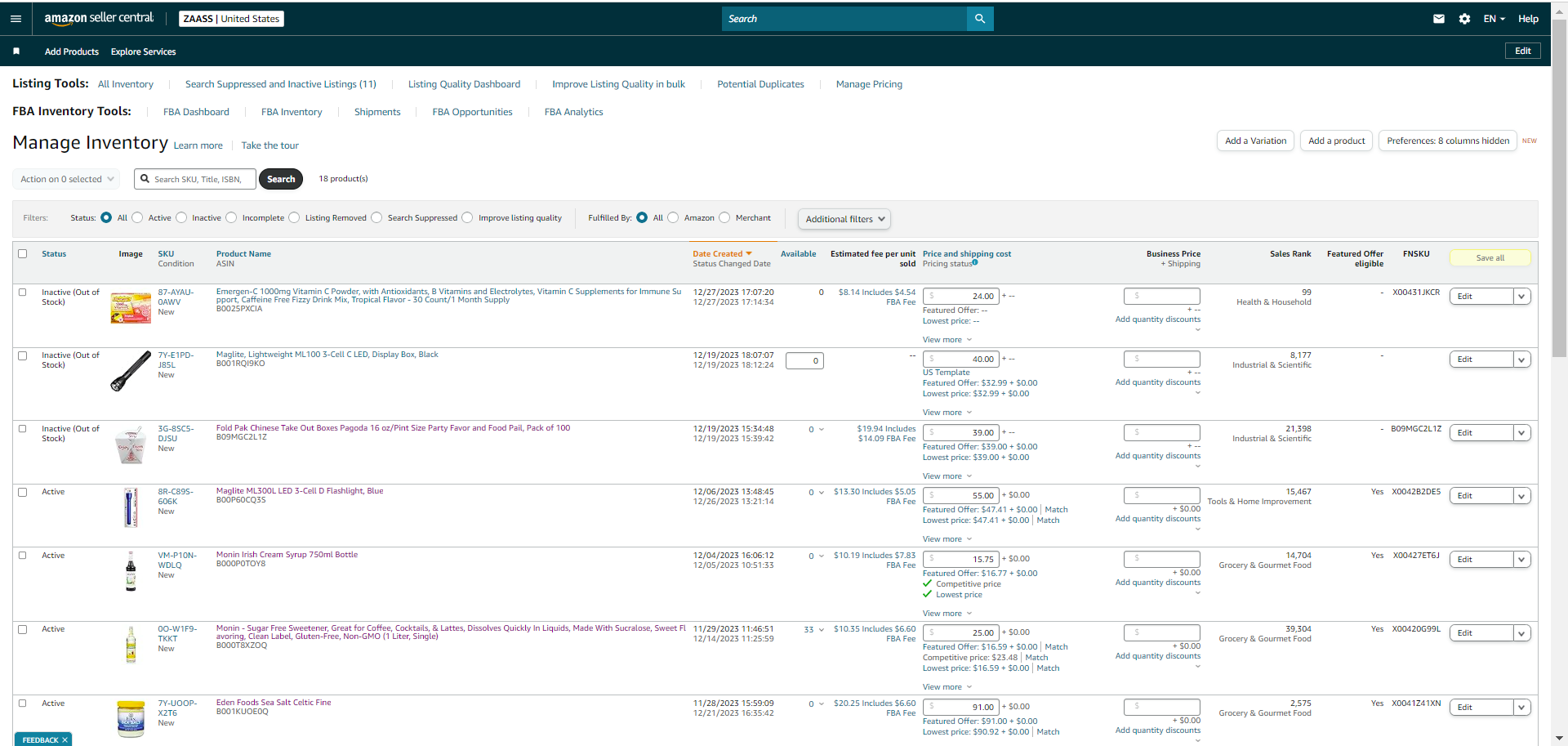Open Edit dropdown arrow for Emergen-C row

coord(1522,297)
